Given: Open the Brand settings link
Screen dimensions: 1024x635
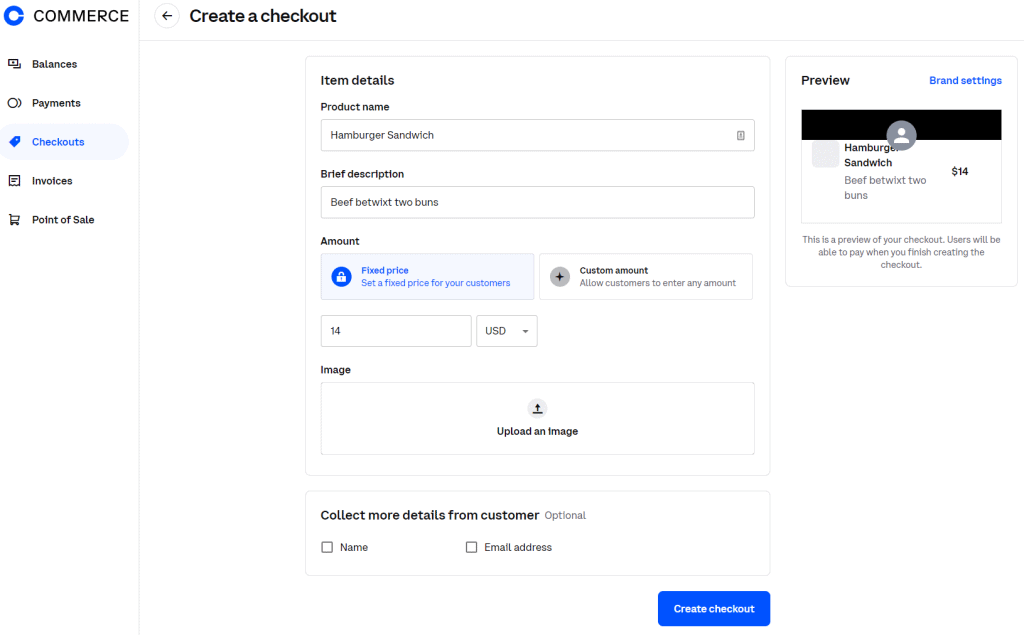Looking at the screenshot, I should 965,80.
